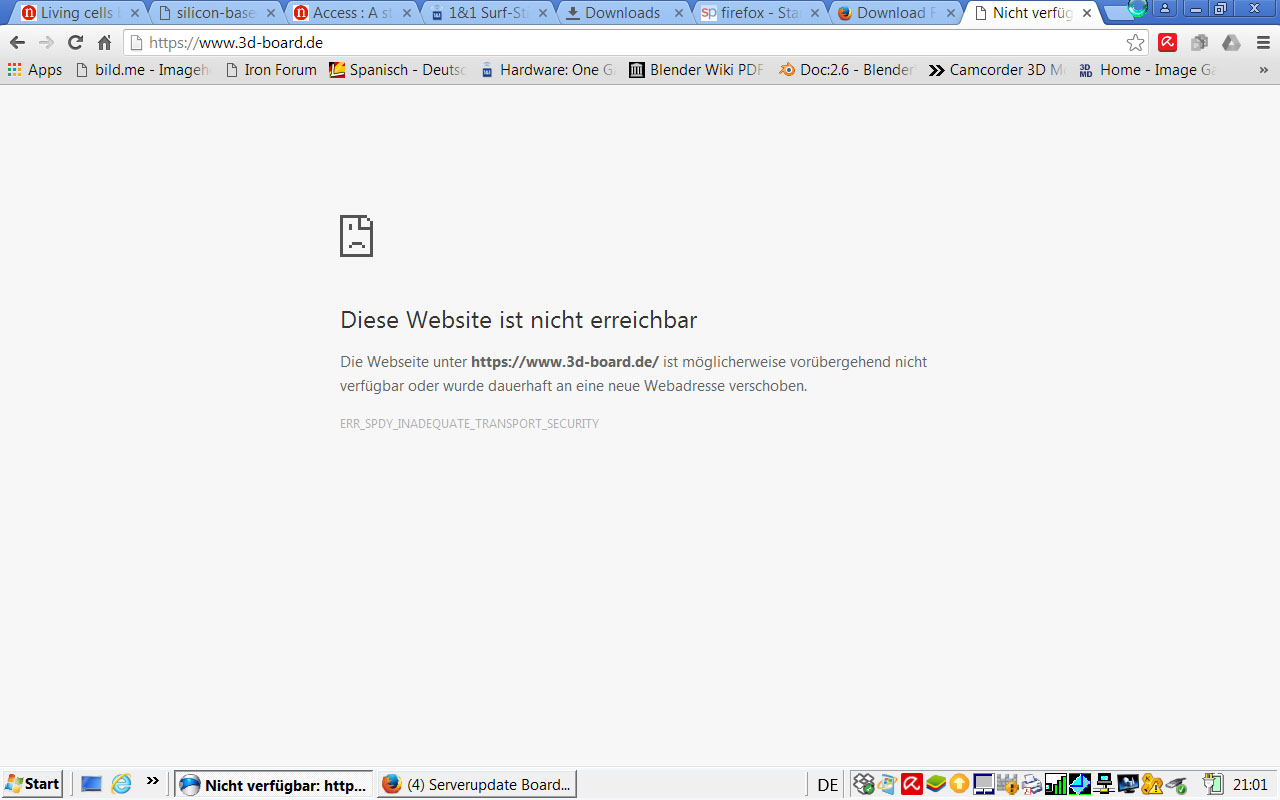The height and width of the screenshot is (800, 1280).
Task: Click the 21:01 system clock
Action: click(1250, 785)
